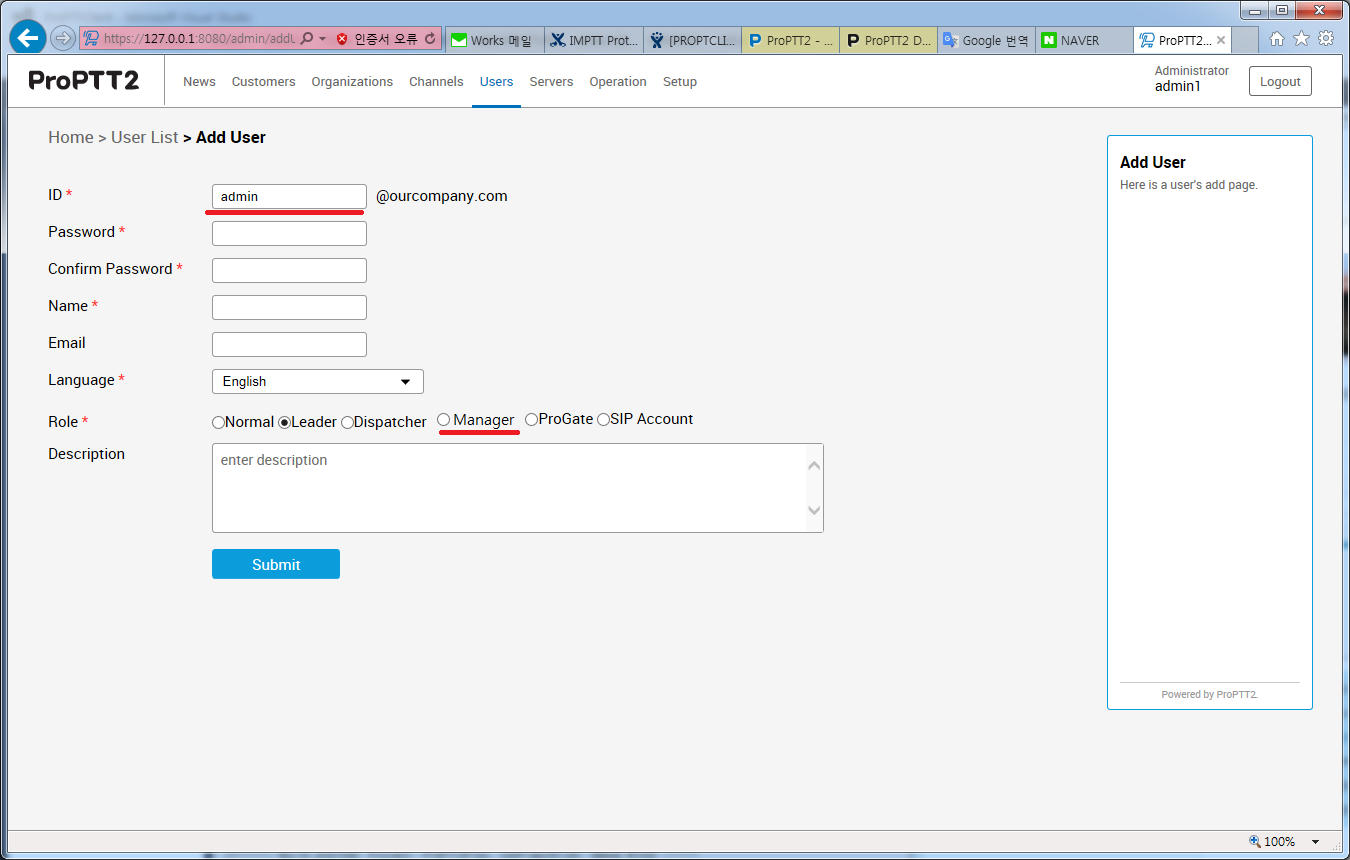Click the certificate error warning icon
The width and height of the screenshot is (1350, 860).
[342, 39]
